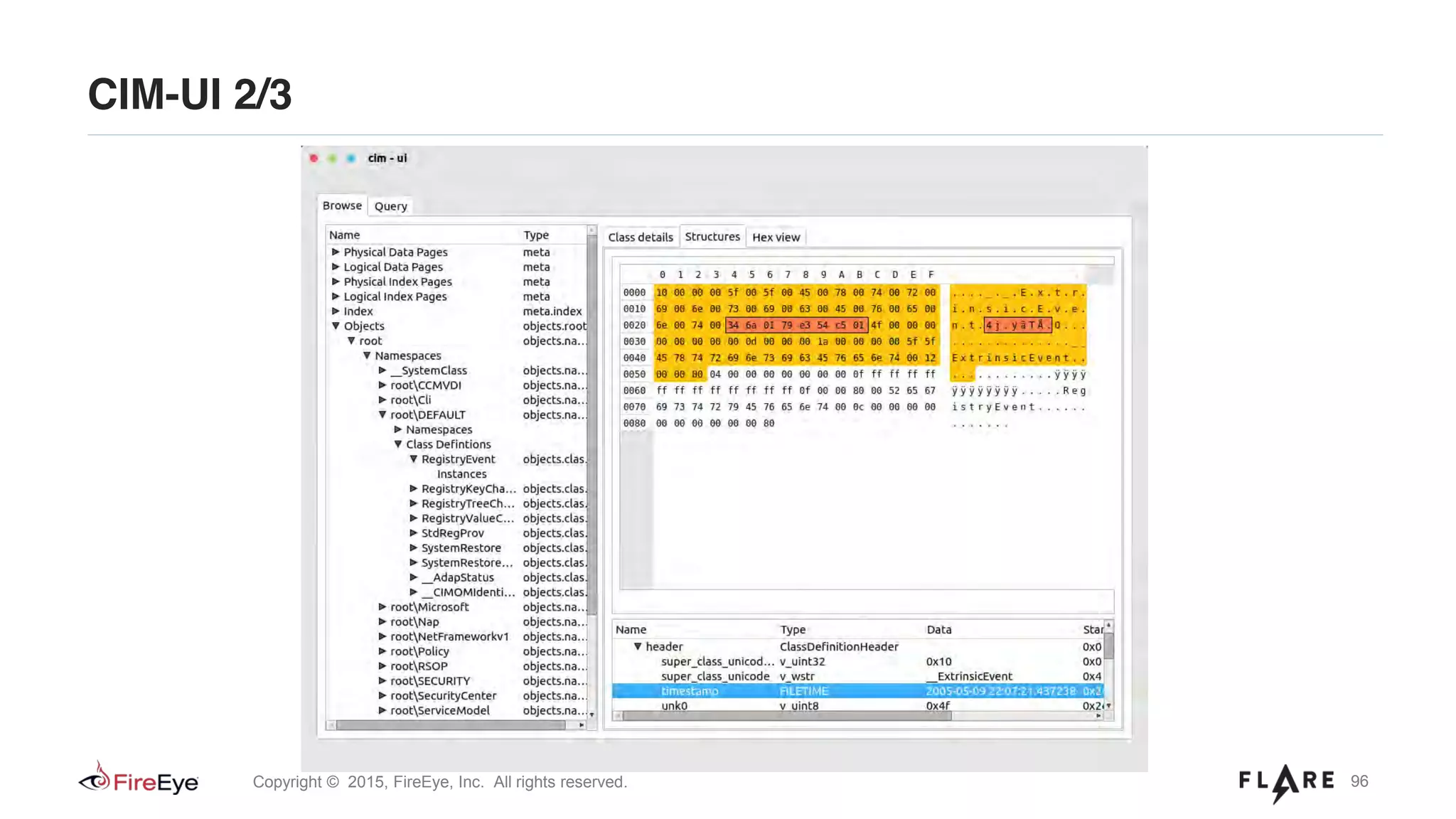This screenshot has width=1456, height=819.
Task: Expand the StdRegProv class definition
Action: click(414, 533)
